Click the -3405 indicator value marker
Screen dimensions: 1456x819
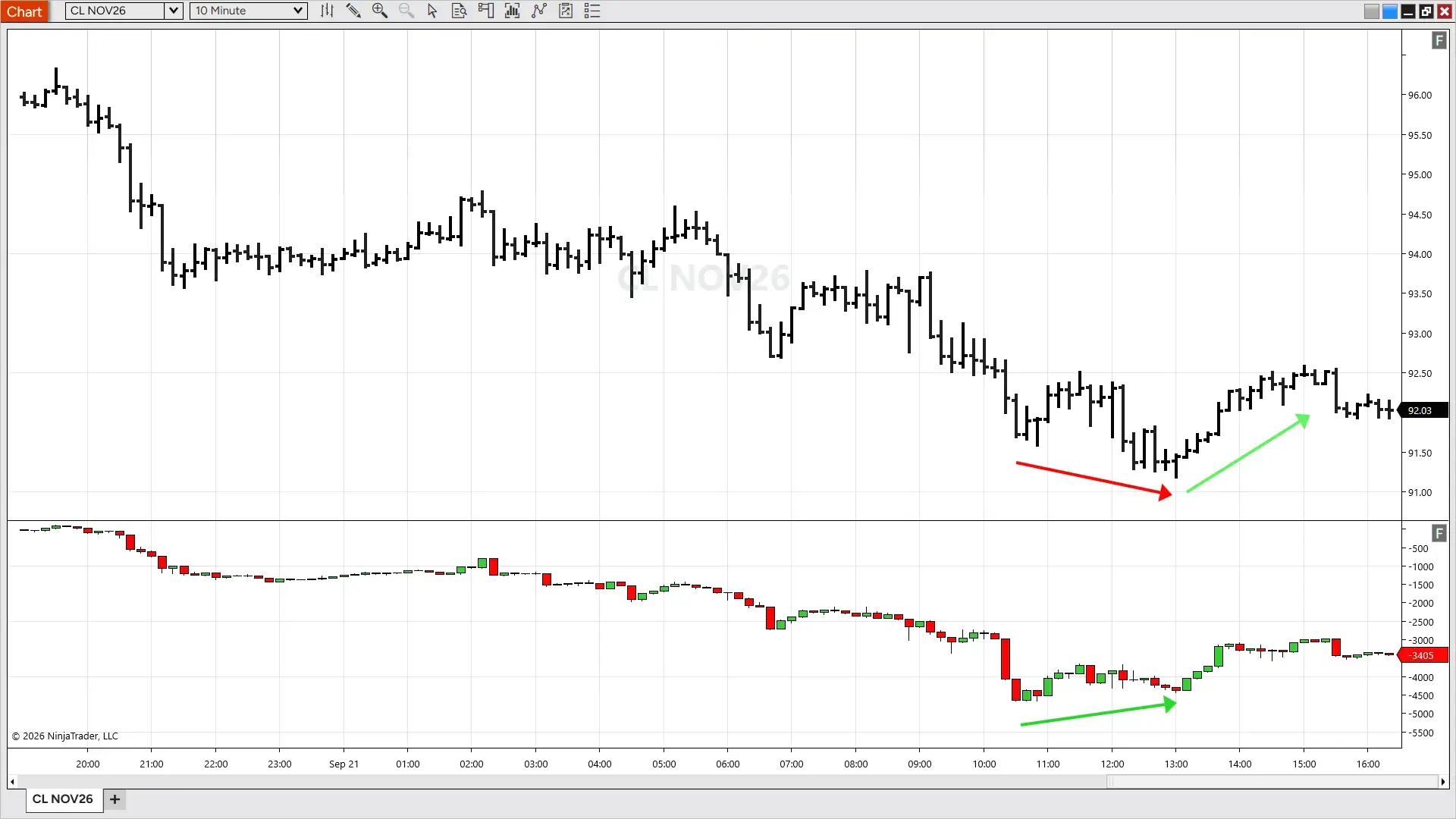pyautogui.click(x=1423, y=655)
